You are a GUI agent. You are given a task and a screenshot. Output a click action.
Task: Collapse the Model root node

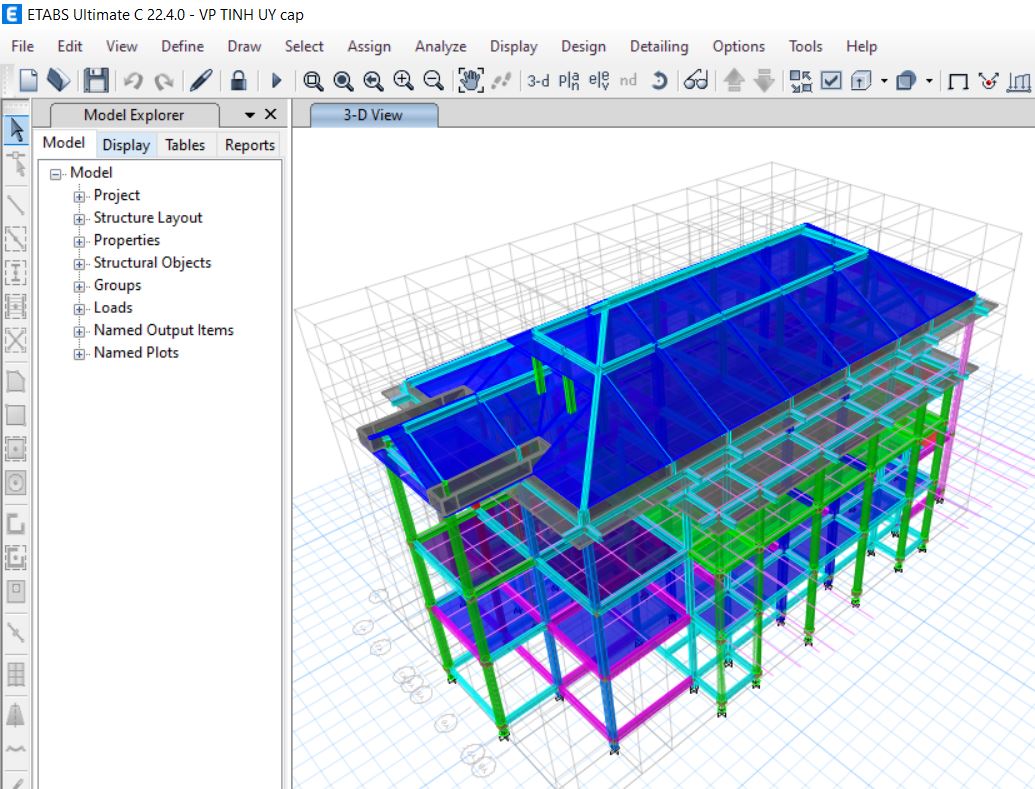pos(56,174)
